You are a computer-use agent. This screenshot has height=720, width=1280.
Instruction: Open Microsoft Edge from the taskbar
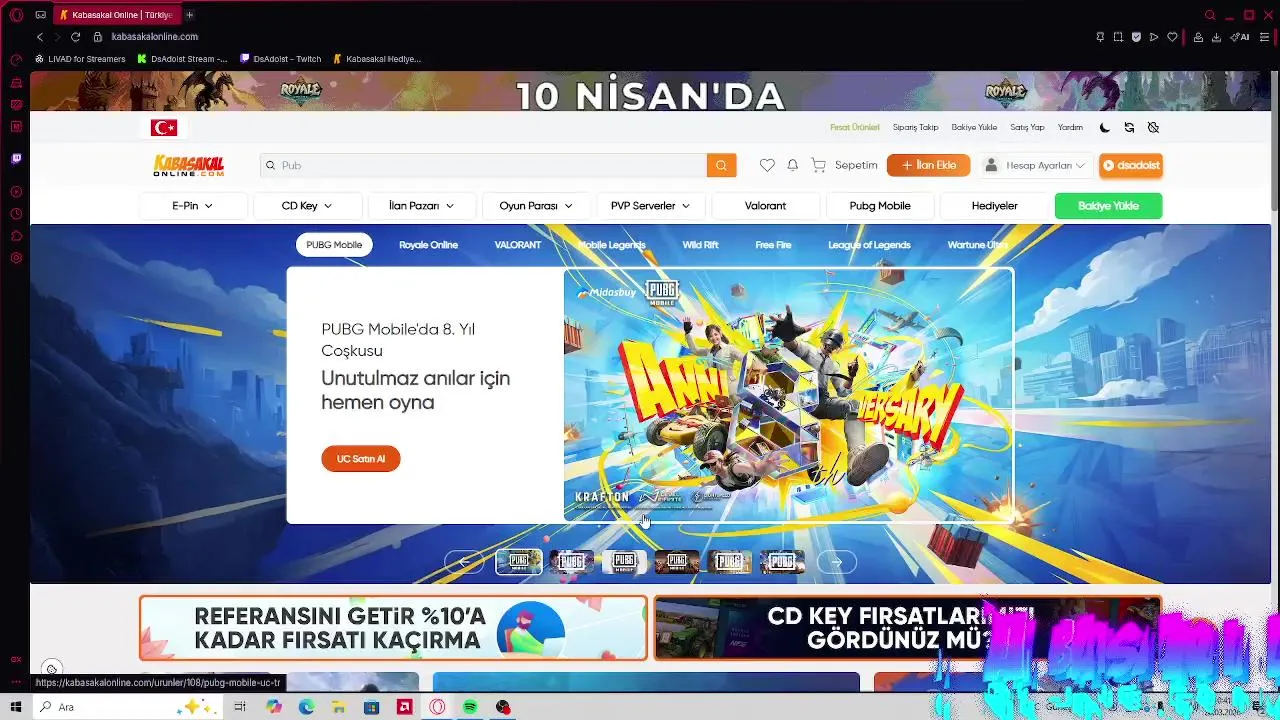point(307,707)
